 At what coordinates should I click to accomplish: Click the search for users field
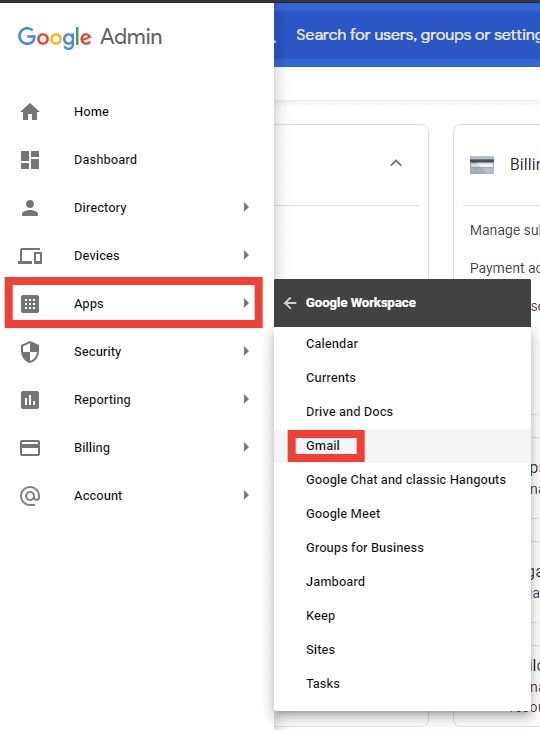417,35
